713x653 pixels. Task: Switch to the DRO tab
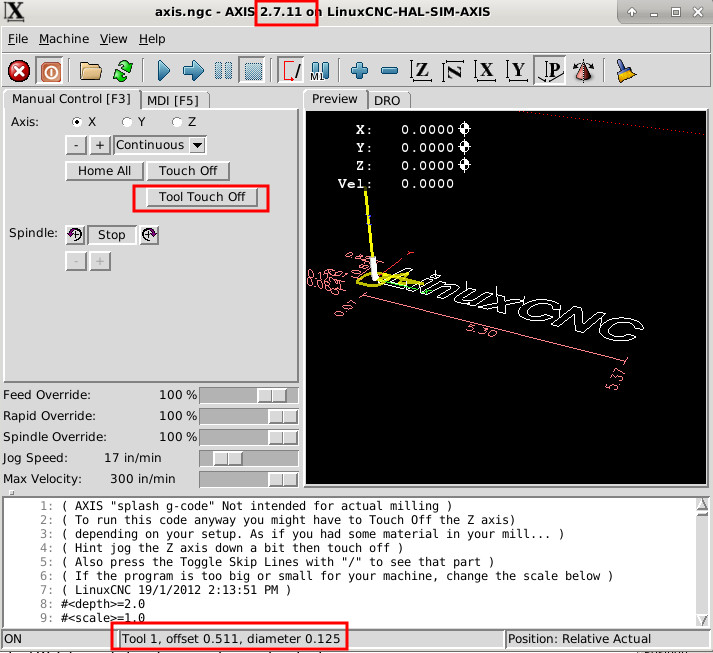pyautogui.click(x=387, y=100)
